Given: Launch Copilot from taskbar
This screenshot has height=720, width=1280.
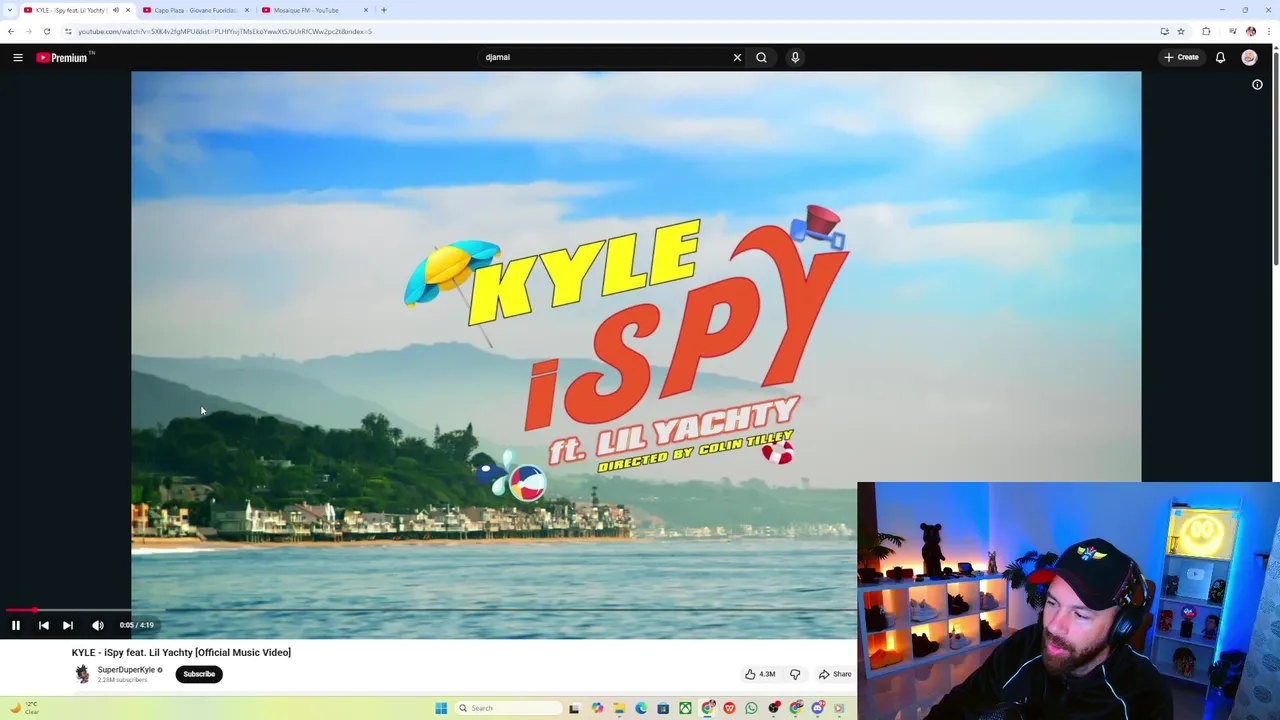Looking at the screenshot, I should 597,708.
